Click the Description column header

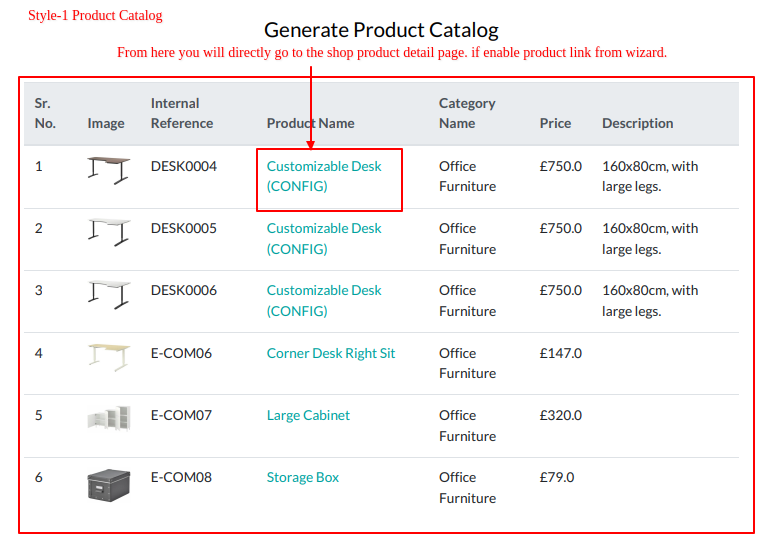coord(637,123)
